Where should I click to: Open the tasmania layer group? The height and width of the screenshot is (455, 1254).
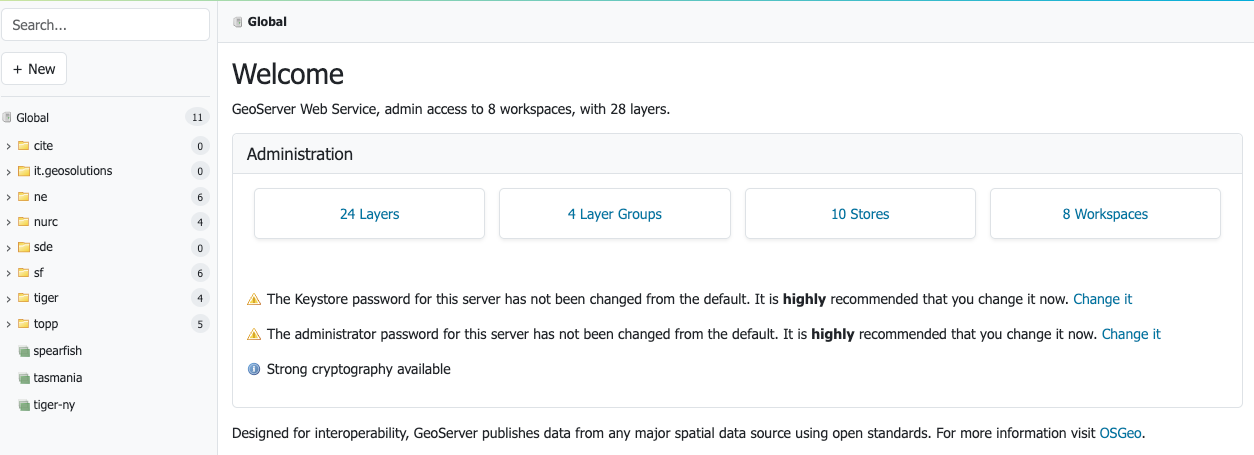coord(58,378)
